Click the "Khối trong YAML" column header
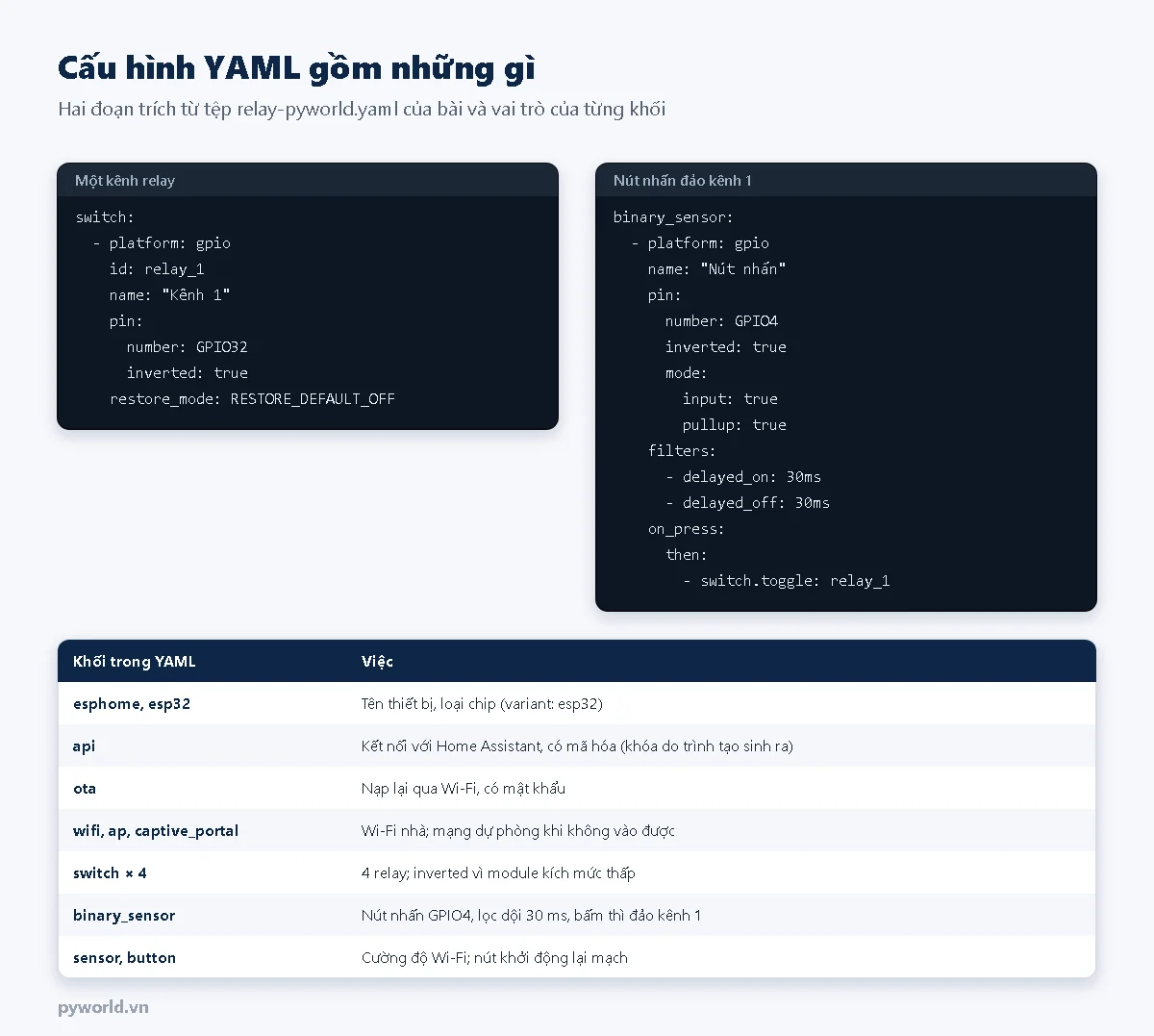This screenshot has width=1154, height=1036. pyautogui.click(x=135, y=662)
